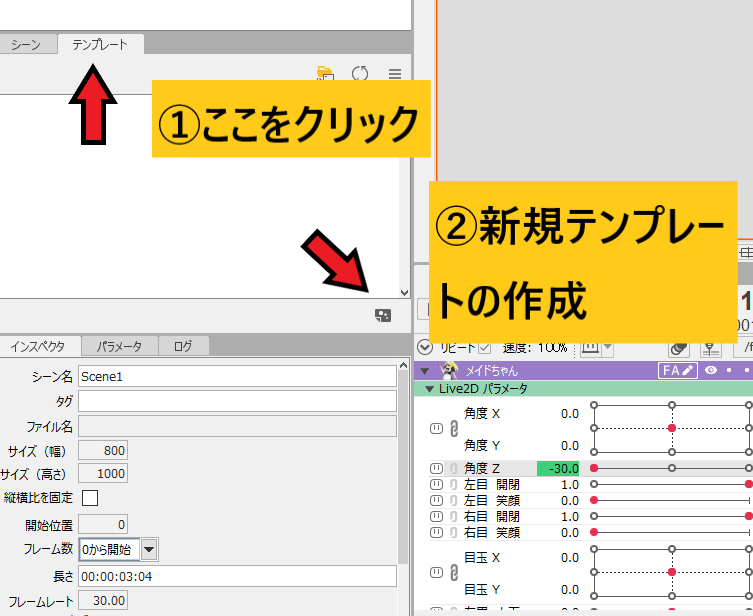Click the メイドちゃん character thumbnail
Screen dimensions: 753x616
point(448,370)
